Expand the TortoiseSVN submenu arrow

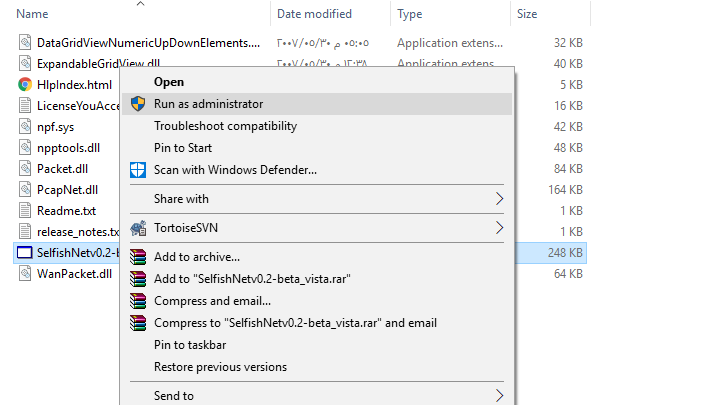(x=500, y=228)
